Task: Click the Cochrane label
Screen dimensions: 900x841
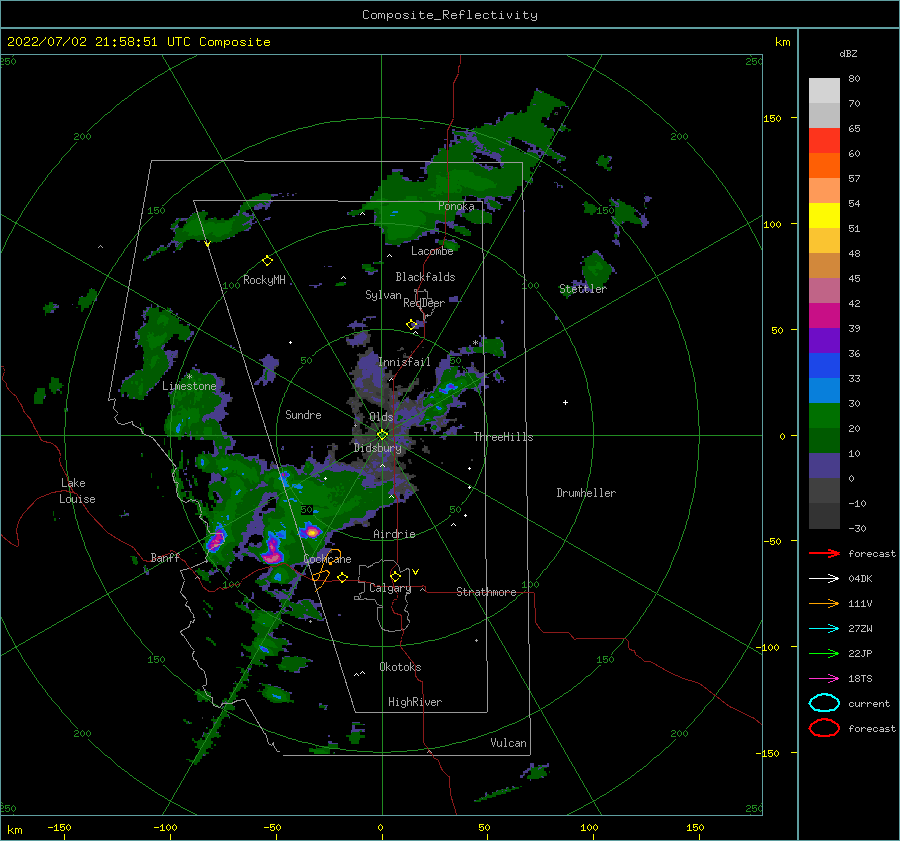Action: pos(327,559)
